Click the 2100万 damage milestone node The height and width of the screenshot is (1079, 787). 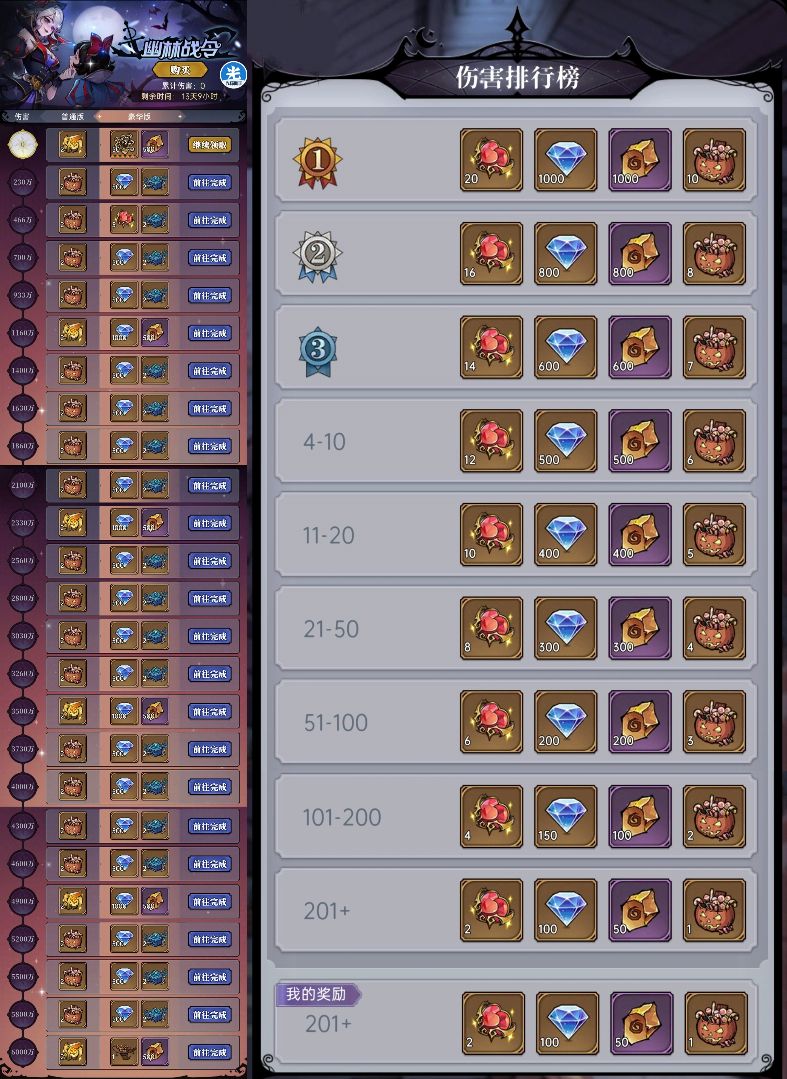(x=23, y=485)
